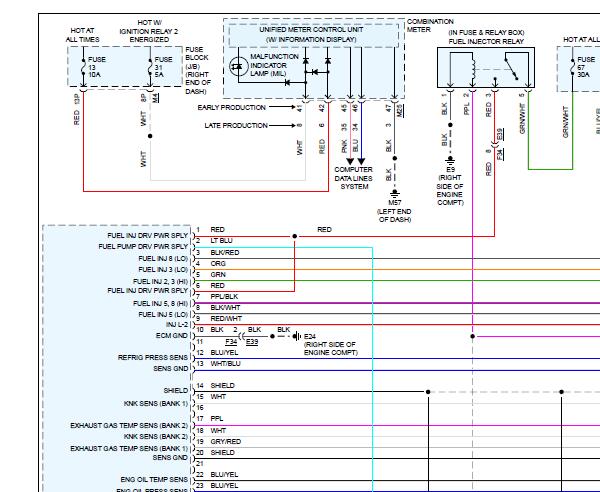Click the BLK/RED wire color on pin 3
The image size is (600, 492).
click(225, 253)
